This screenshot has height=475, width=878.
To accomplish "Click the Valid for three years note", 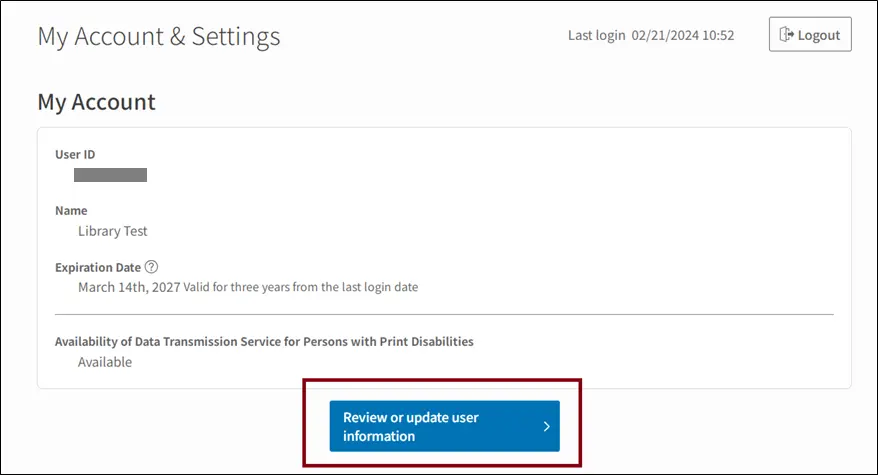I will tap(301, 287).
